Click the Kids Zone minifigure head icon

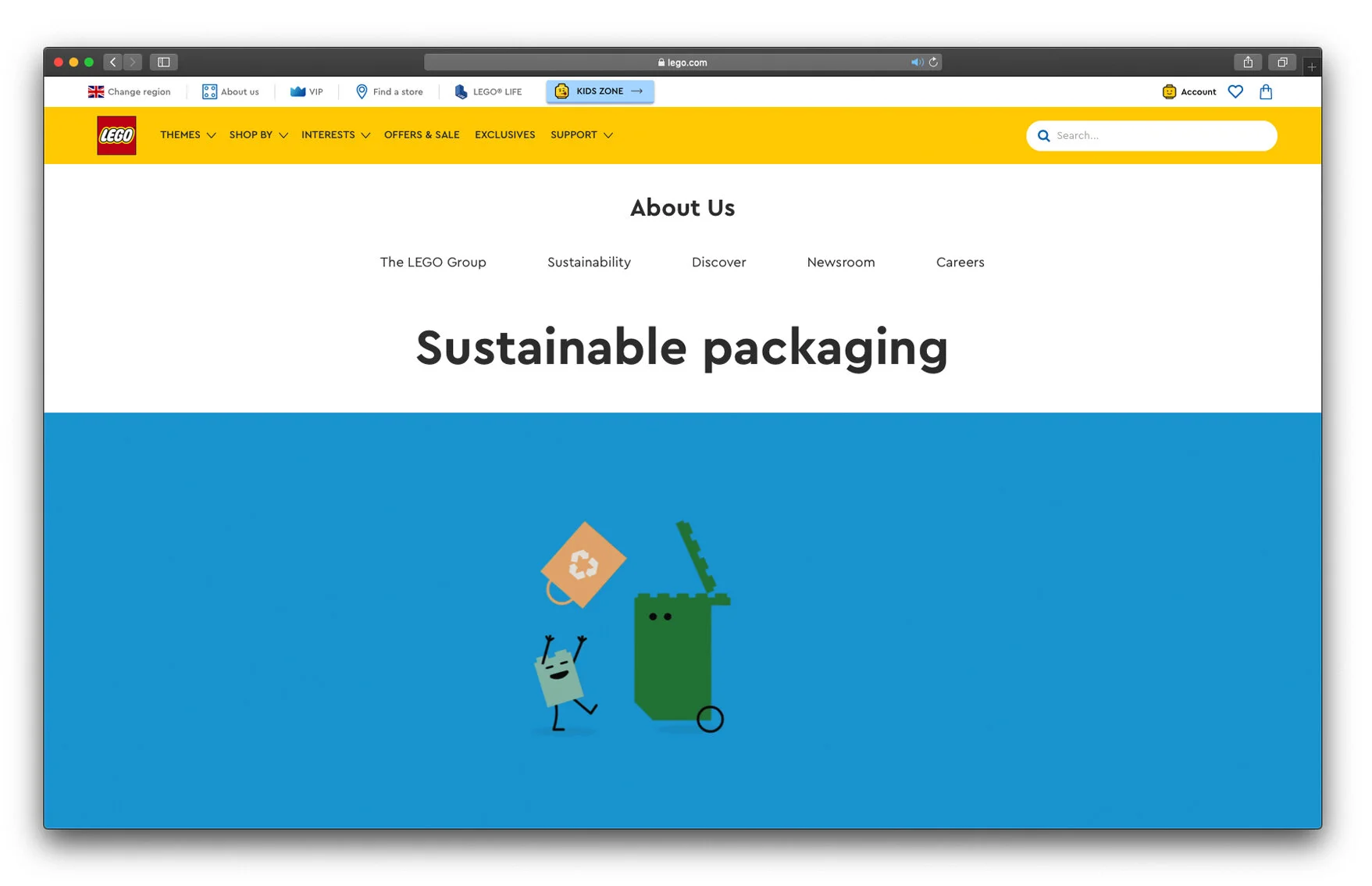[561, 91]
